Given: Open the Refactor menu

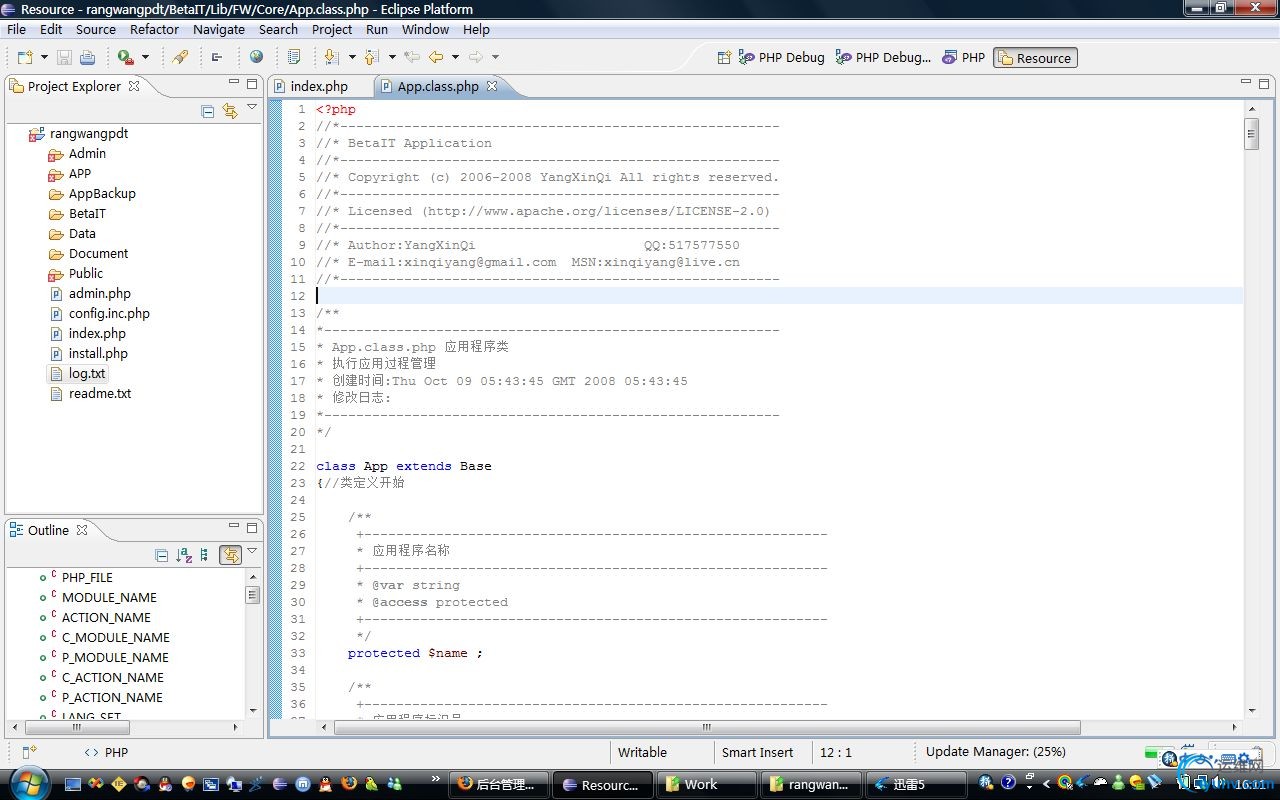Looking at the screenshot, I should [155, 29].
